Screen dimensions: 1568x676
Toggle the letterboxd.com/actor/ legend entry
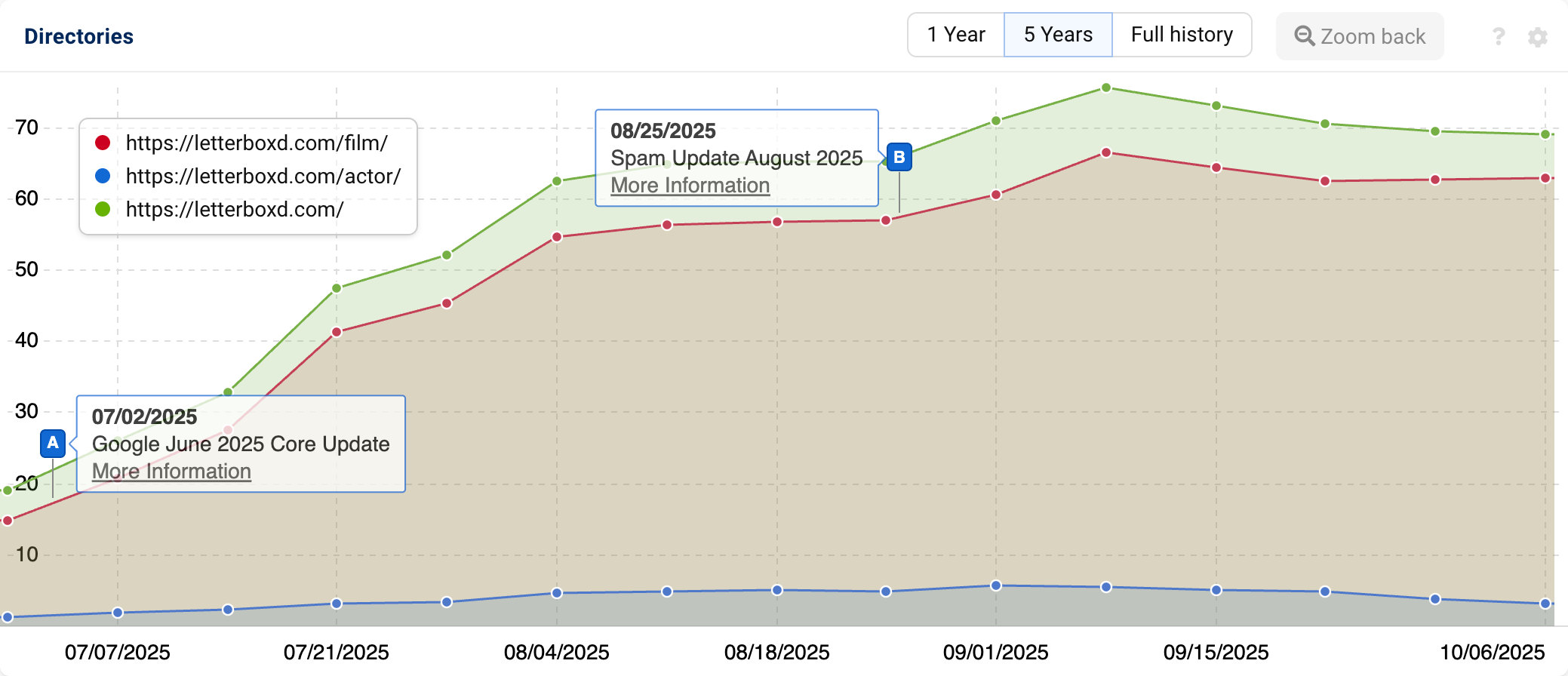pos(263,176)
